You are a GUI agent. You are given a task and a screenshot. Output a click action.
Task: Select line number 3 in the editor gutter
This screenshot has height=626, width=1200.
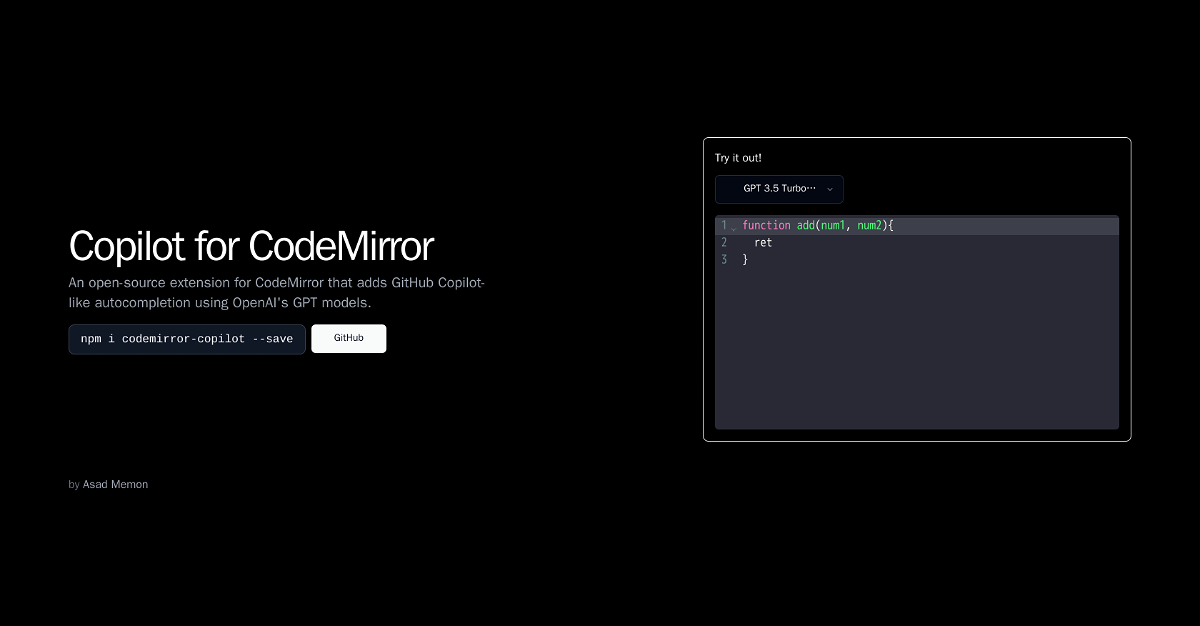point(723,260)
